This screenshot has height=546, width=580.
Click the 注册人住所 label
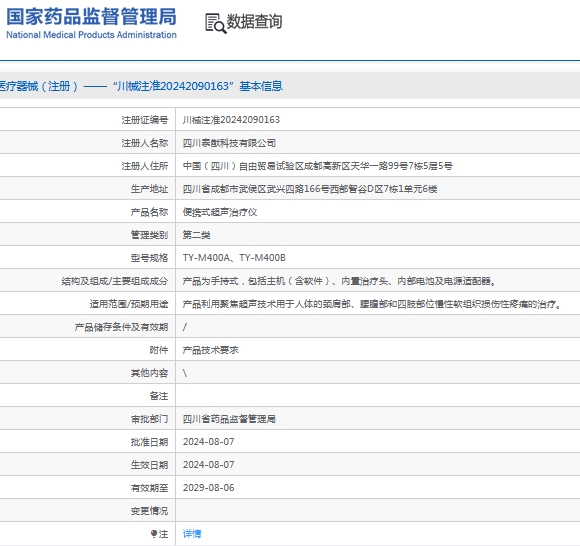(145, 166)
